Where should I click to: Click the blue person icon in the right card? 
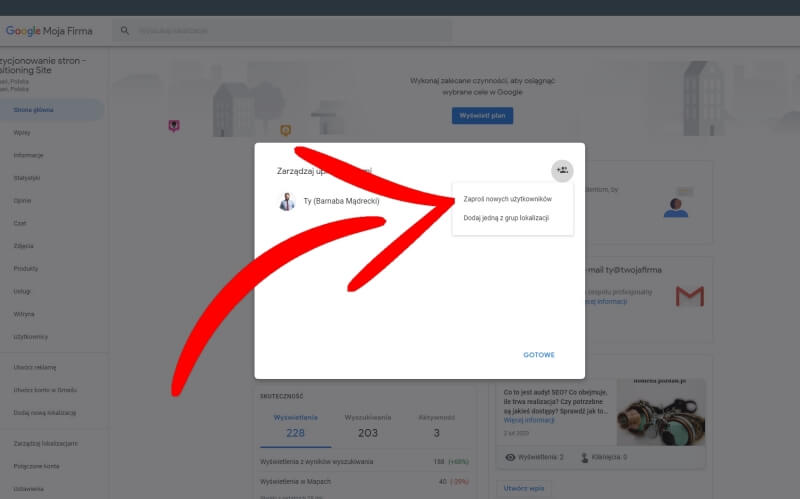pyautogui.click(x=676, y=208)
